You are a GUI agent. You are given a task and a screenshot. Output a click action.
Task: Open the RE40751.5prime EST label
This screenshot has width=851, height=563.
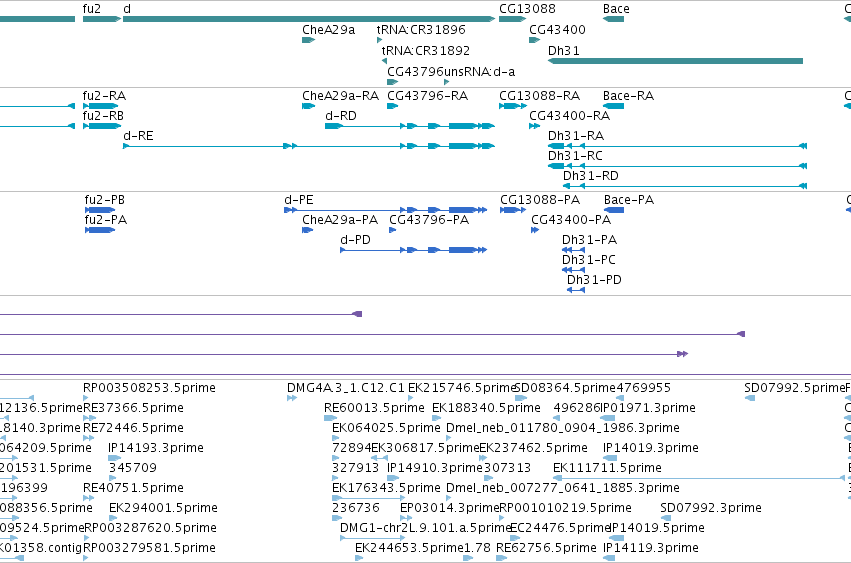pos(134,488)
